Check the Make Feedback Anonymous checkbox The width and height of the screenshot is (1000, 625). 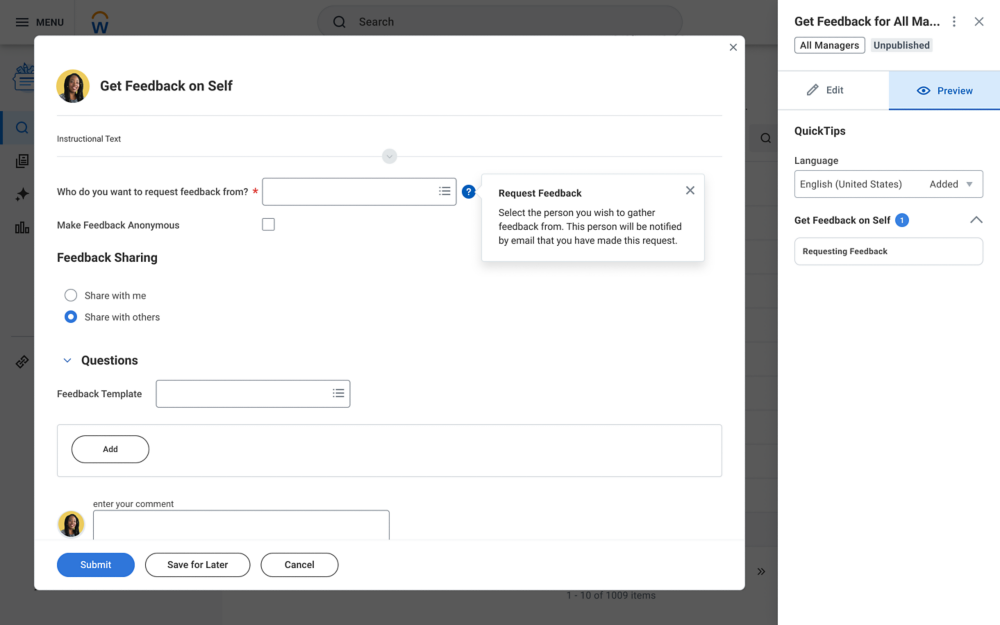pyautogui.click(x=268, y=225)
